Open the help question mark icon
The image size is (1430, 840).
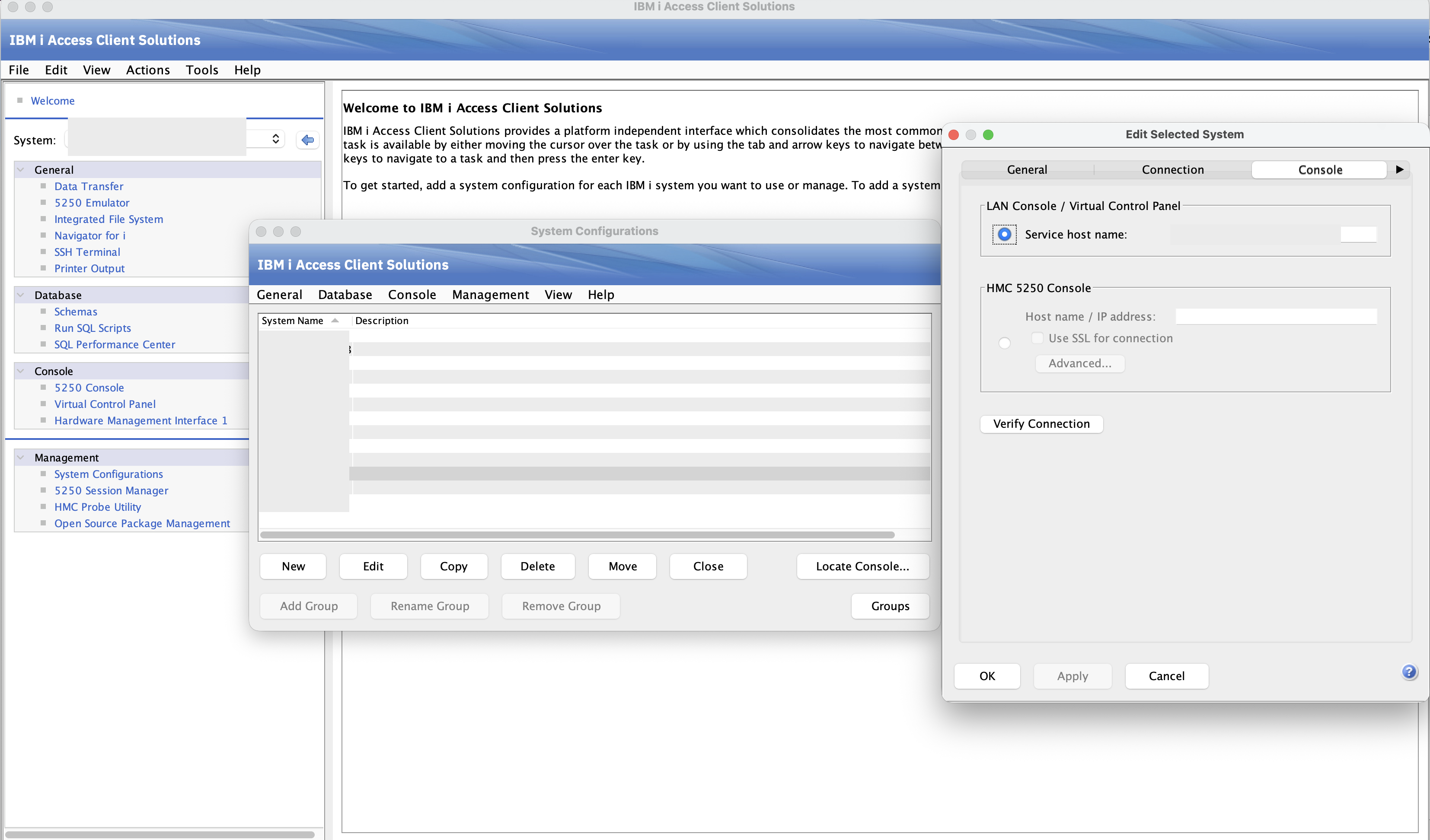click(x=1409, y=672)
